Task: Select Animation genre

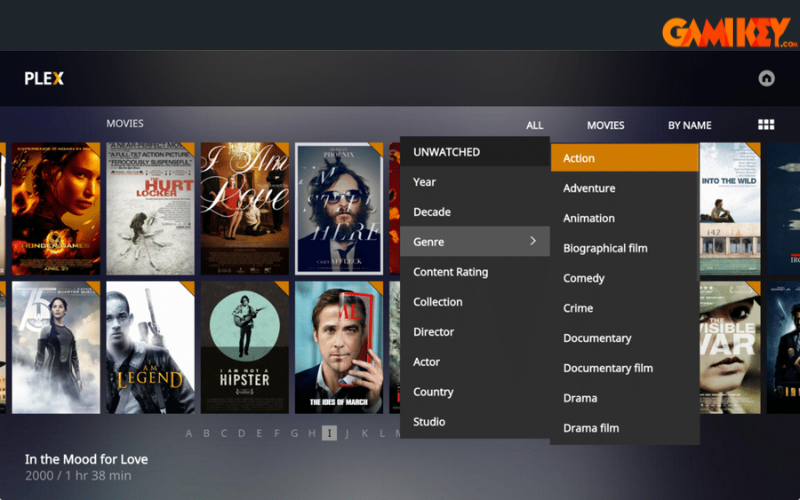Action: click(x=624, y=218)
